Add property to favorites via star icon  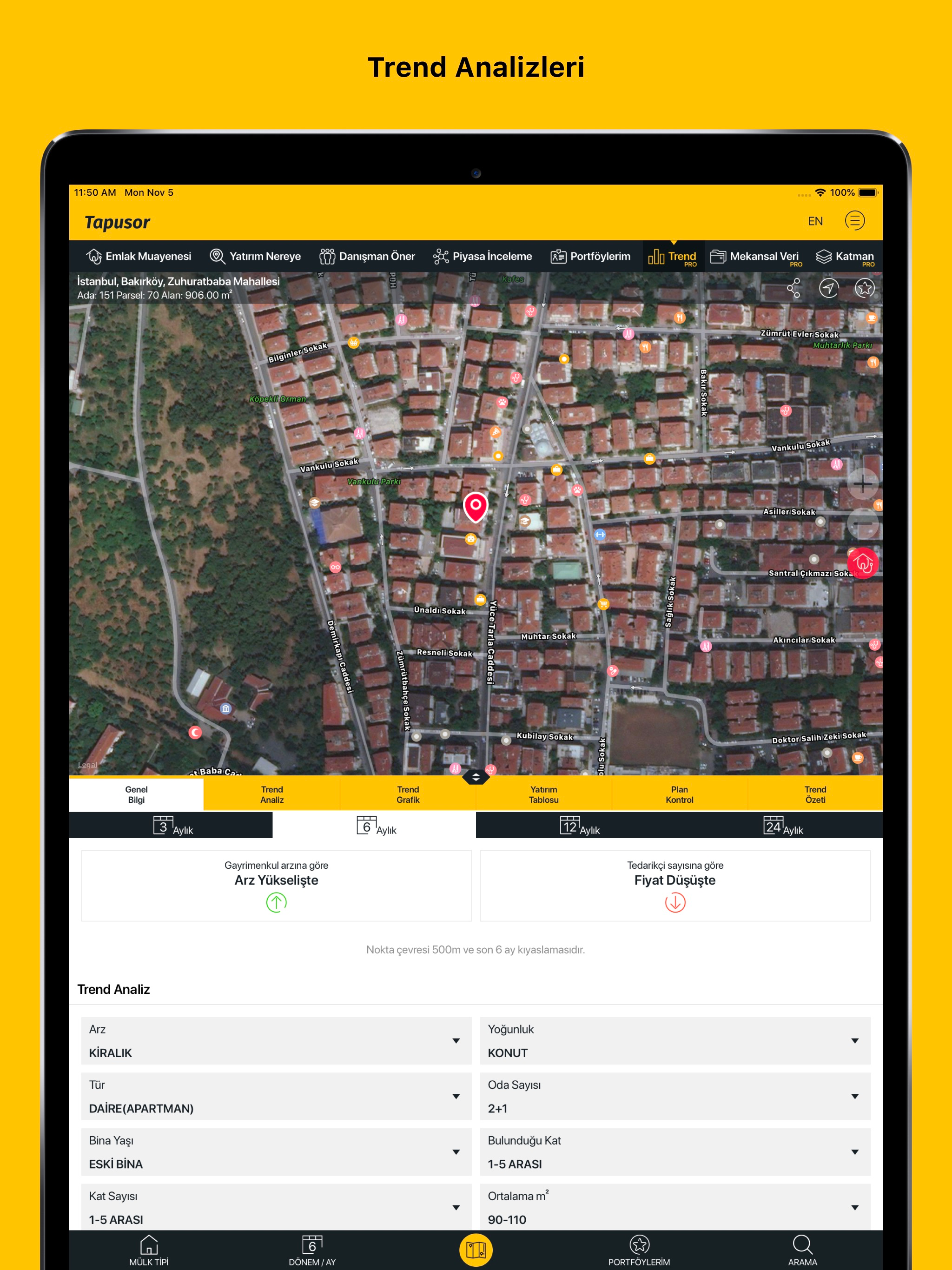[864, 288]
